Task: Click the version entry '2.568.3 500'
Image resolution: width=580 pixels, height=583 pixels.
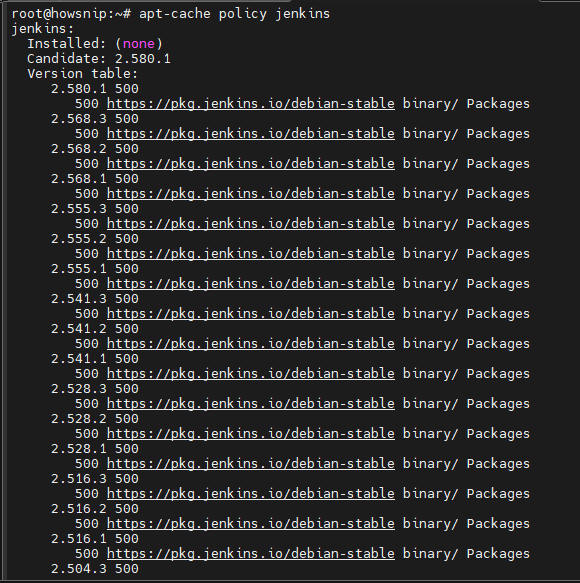Action: click(x=95, y=119)
